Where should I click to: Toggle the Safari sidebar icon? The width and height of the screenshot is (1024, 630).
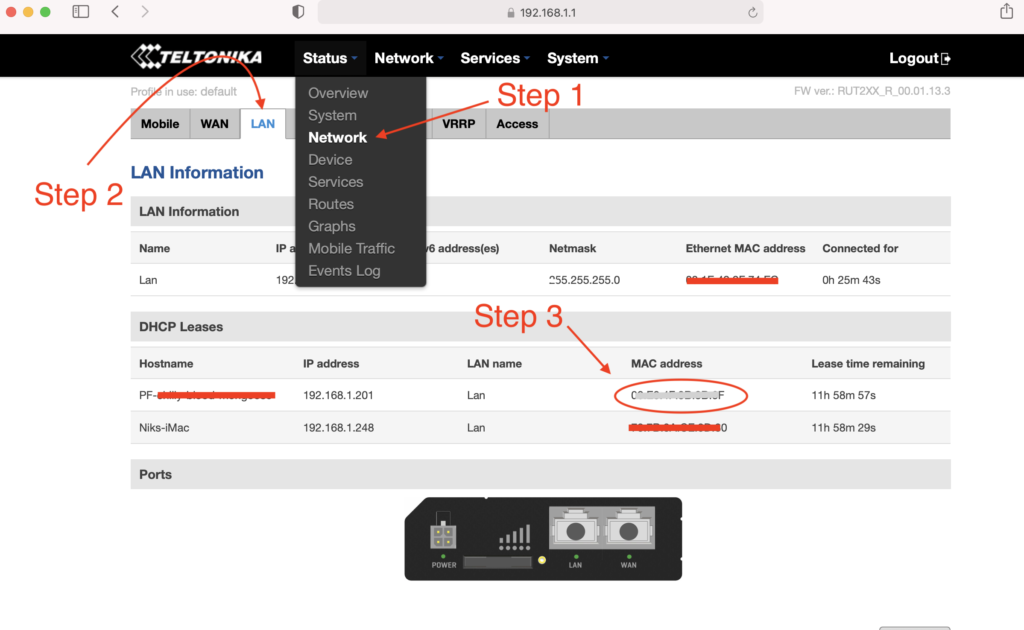81,12
